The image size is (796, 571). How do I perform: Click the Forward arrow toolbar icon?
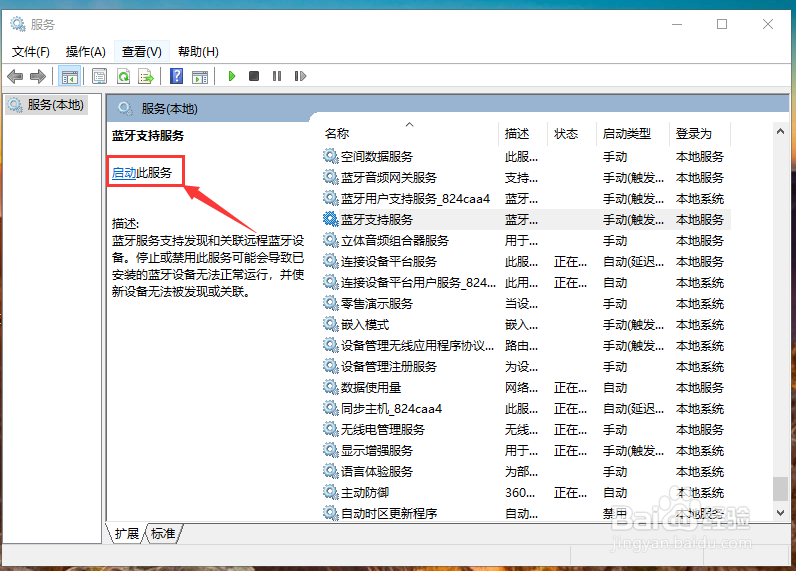[38, 77]
